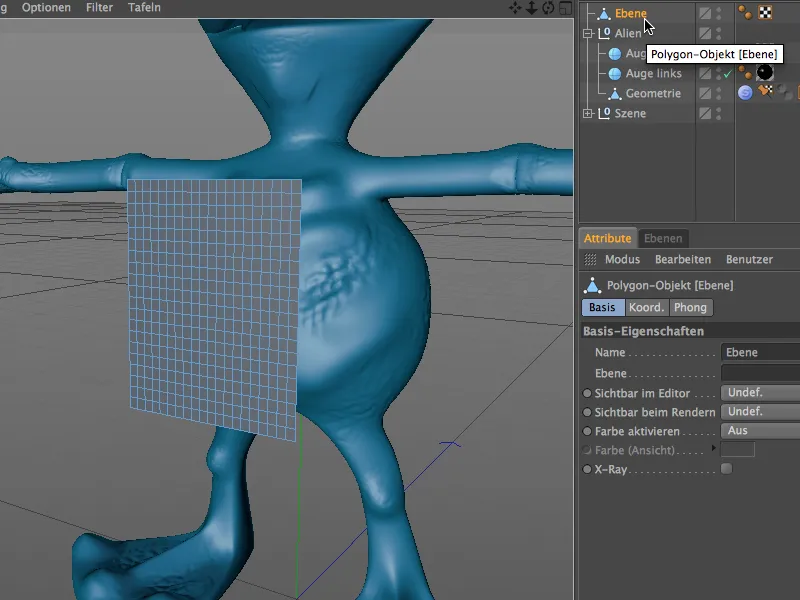Select the blue Sculpt tag on Geometrie

click(745, 93)
